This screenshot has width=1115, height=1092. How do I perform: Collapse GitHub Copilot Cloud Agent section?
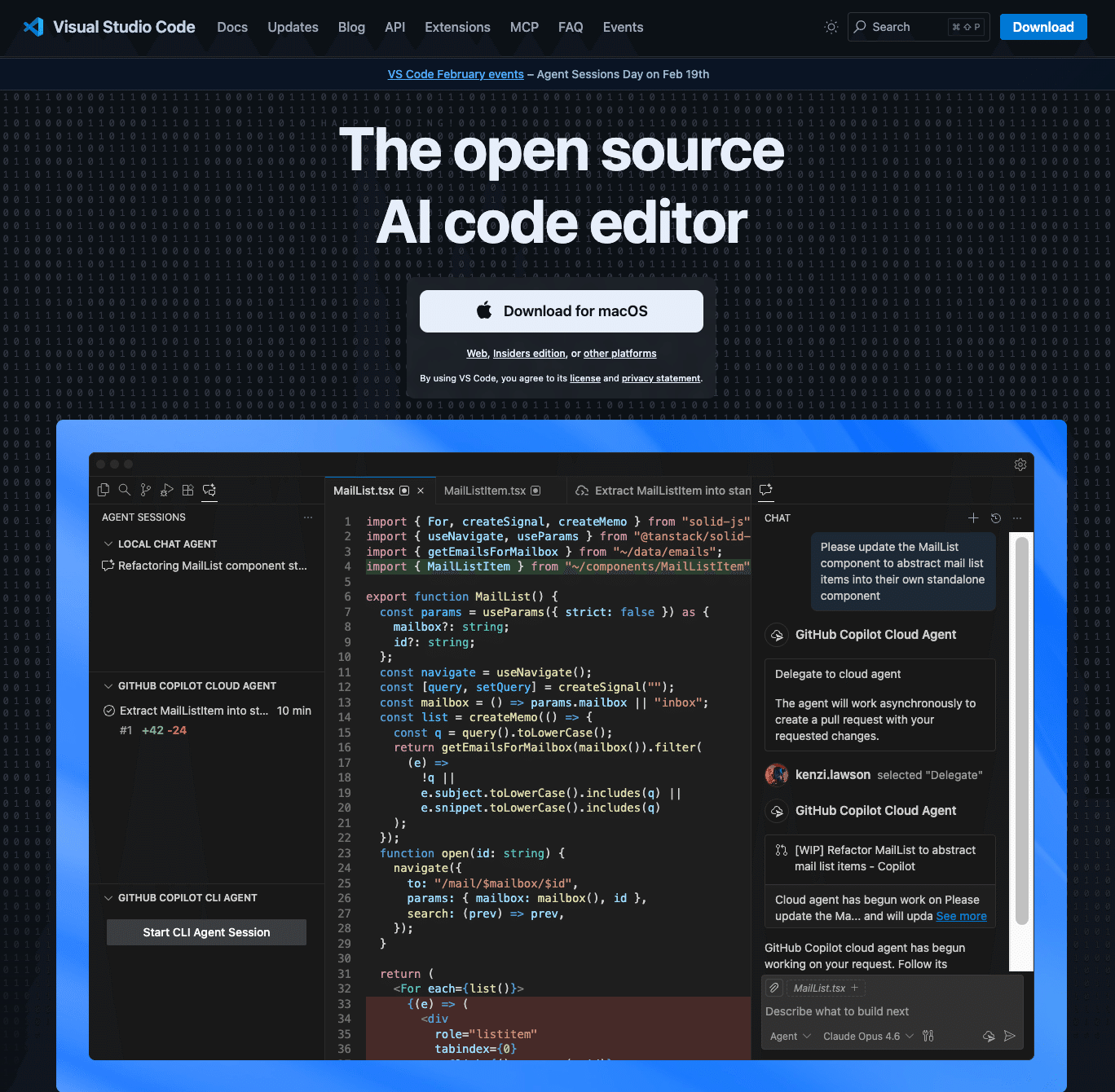click(108, 686)
